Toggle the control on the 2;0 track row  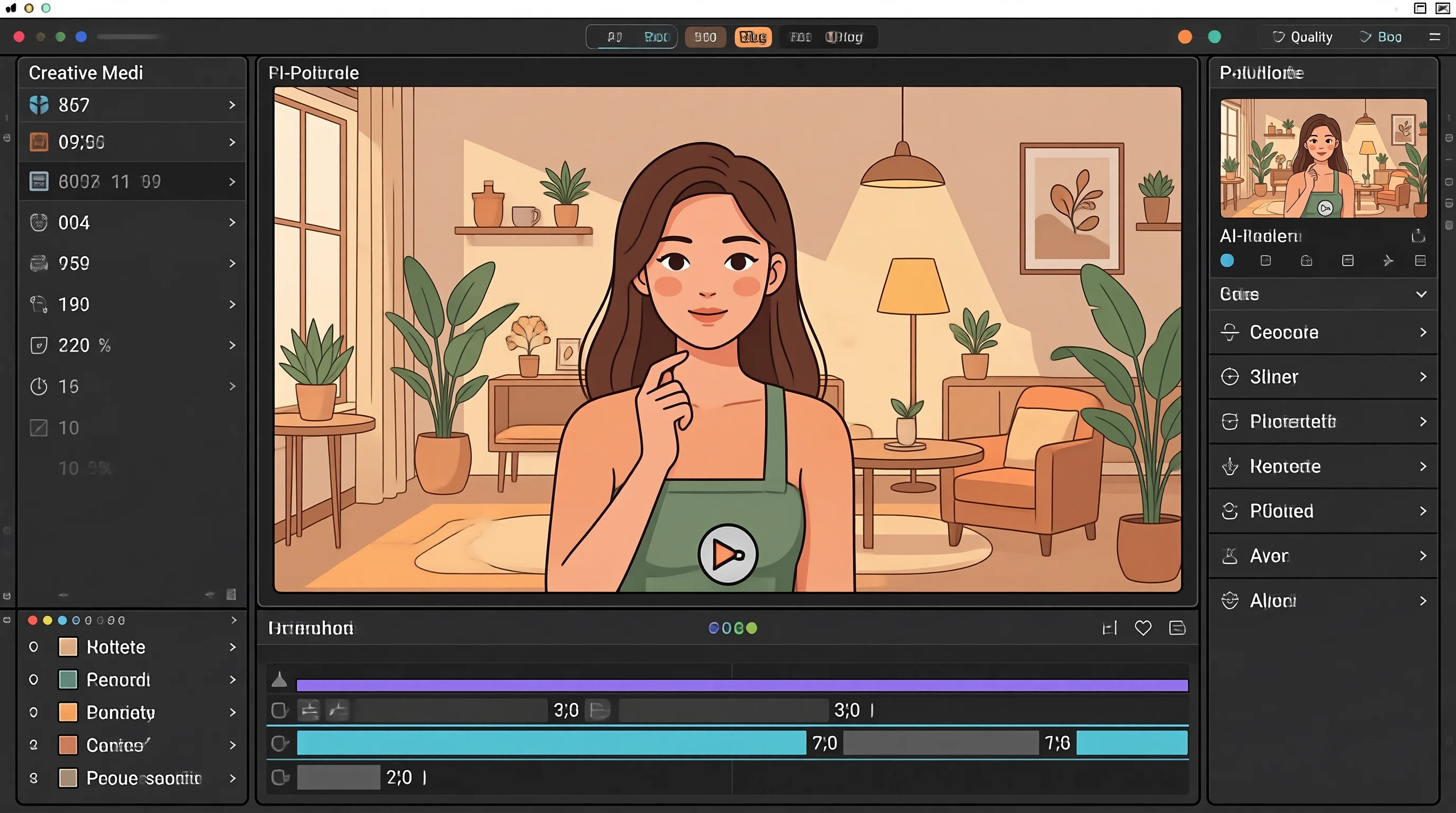click(x=280, y=778)
